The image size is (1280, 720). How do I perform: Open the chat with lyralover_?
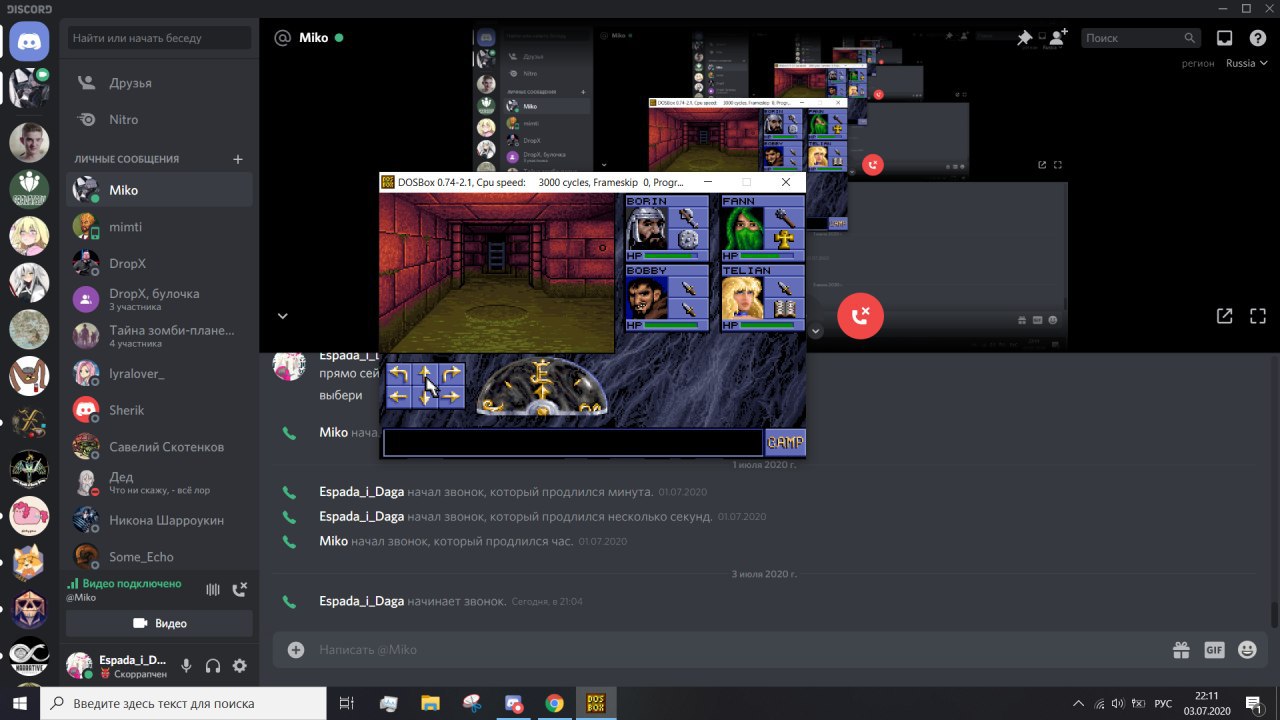159,374
